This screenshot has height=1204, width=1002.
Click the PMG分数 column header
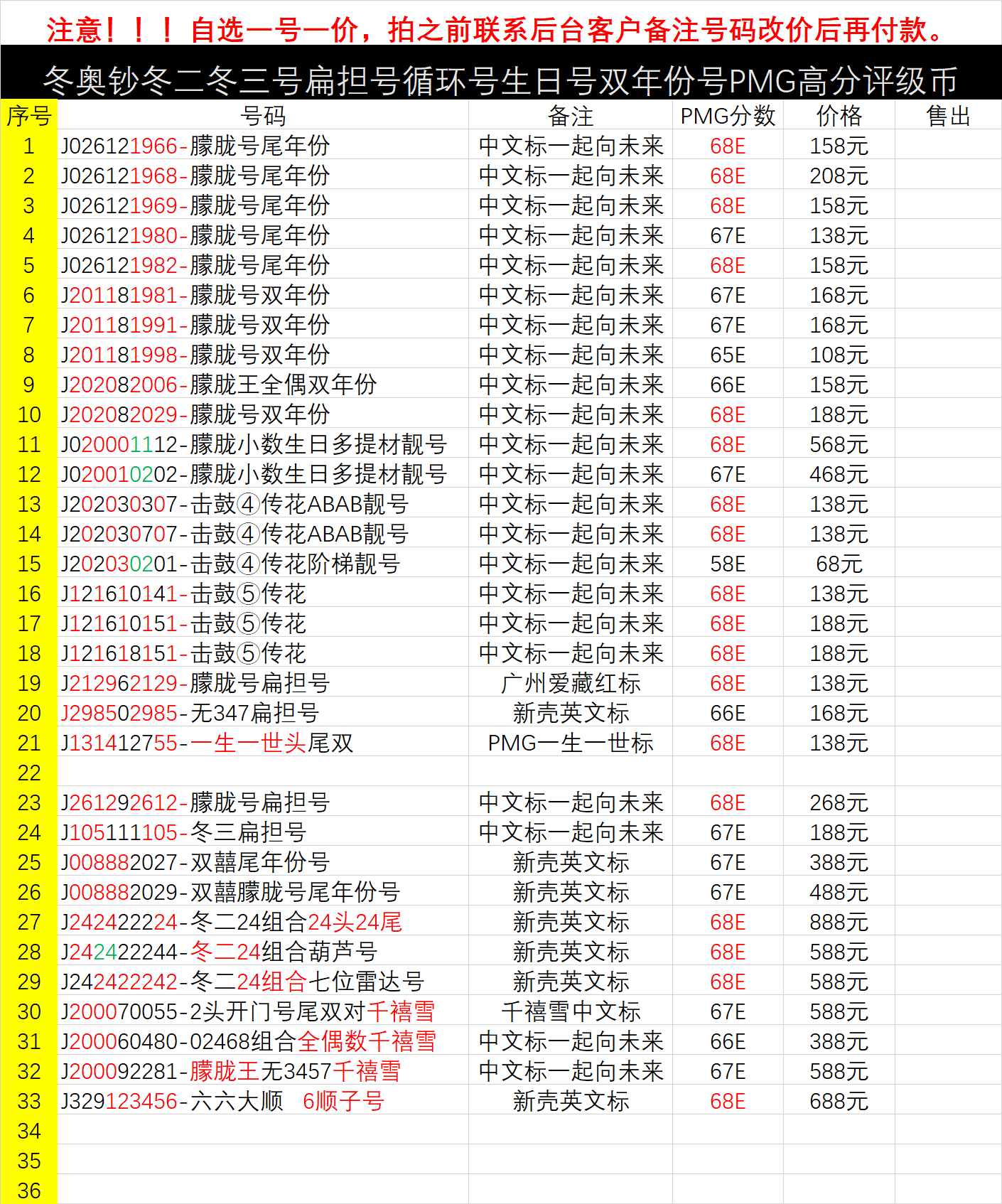727,116
